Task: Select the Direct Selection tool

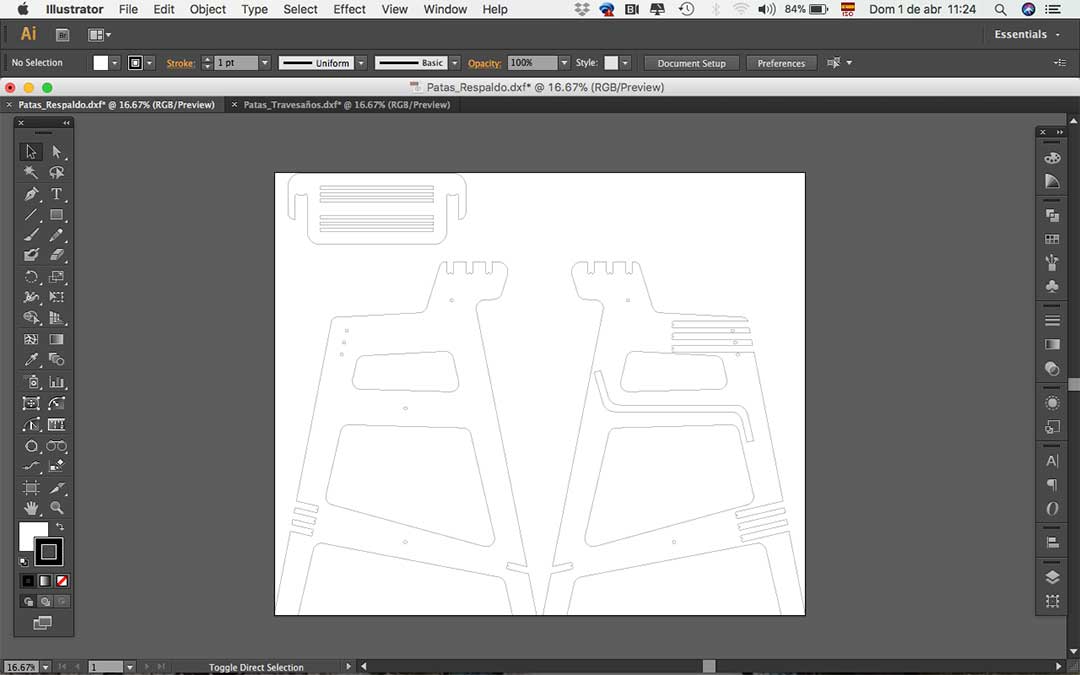Action: point(56,152)
